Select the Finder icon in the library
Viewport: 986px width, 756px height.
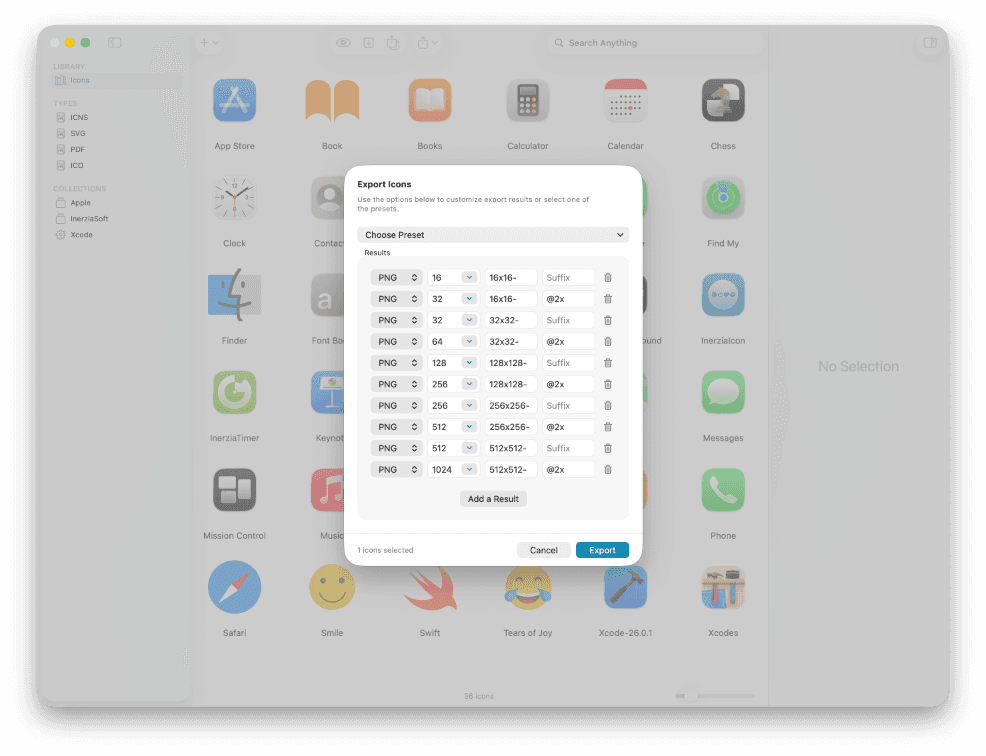coord(234,295)
